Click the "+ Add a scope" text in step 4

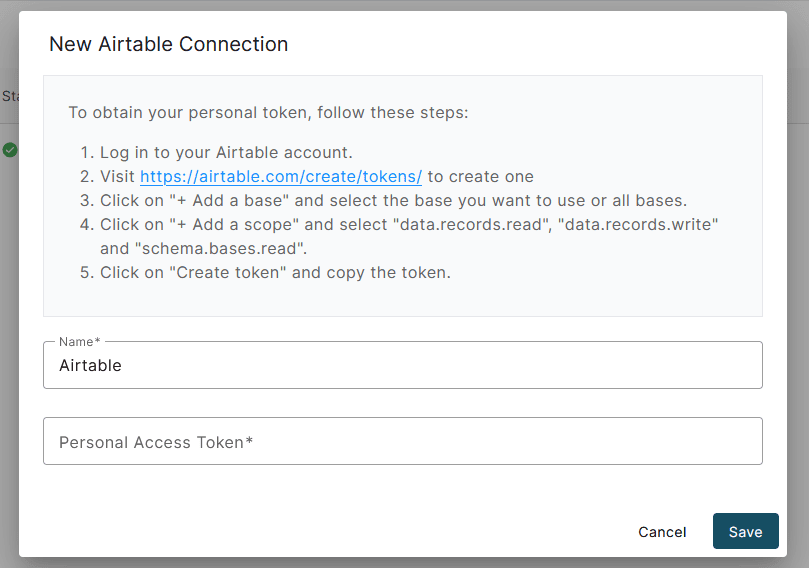(234, 224)
